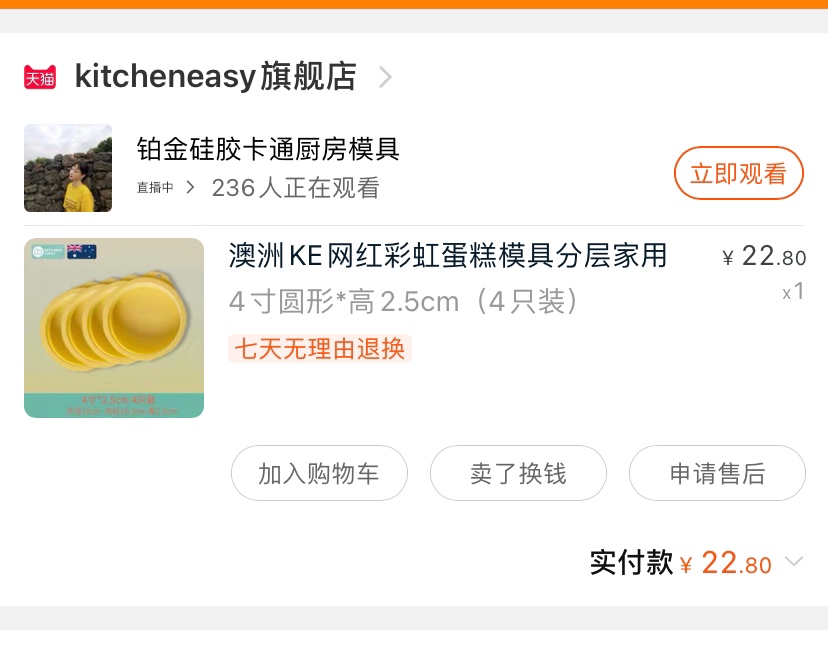Tap the 申请售后 after-sales button
Image resolution: width=828 pixels, height=645 pixels.
pyautogui.click(x=717, y=473)
